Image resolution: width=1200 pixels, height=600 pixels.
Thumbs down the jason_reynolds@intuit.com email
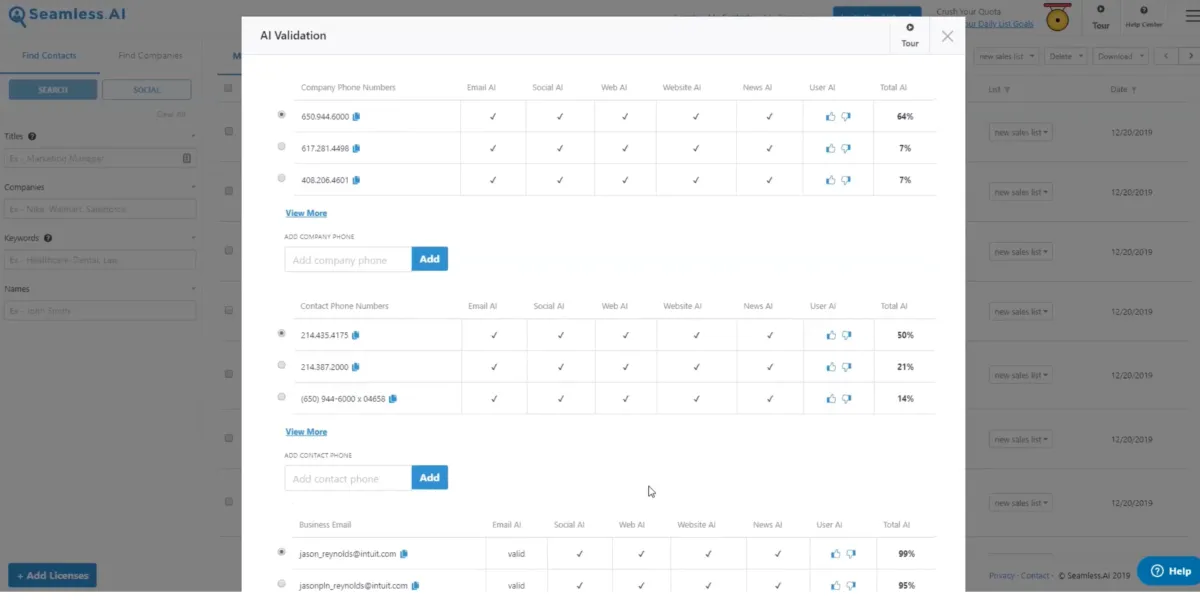851,553
